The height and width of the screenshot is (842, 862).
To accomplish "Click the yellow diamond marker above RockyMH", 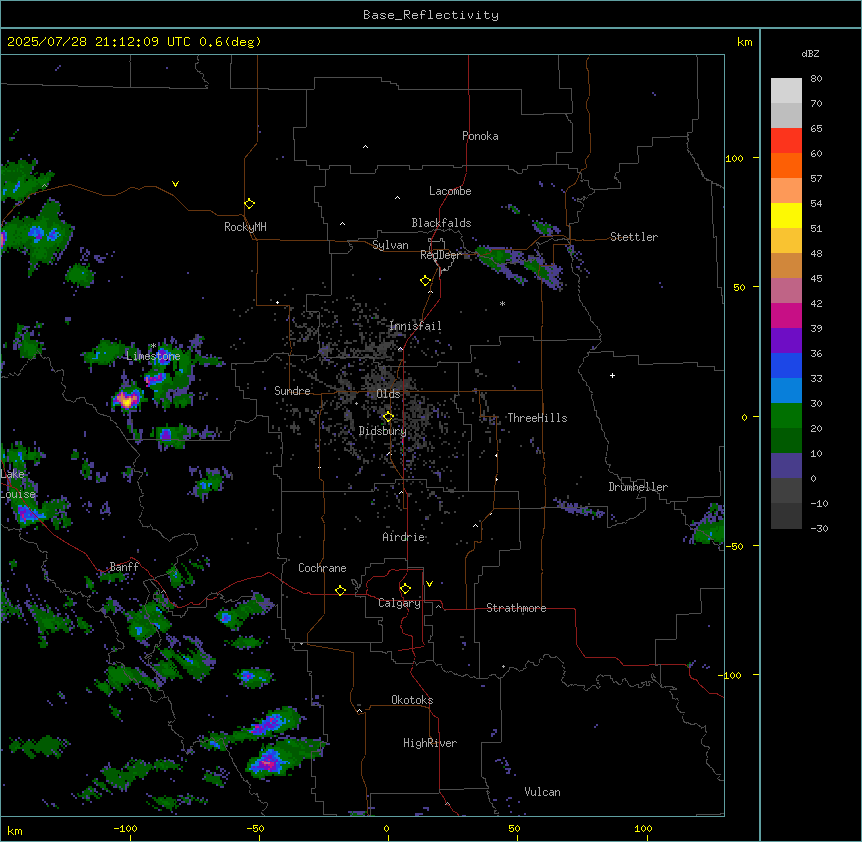I will pos(249,203).
